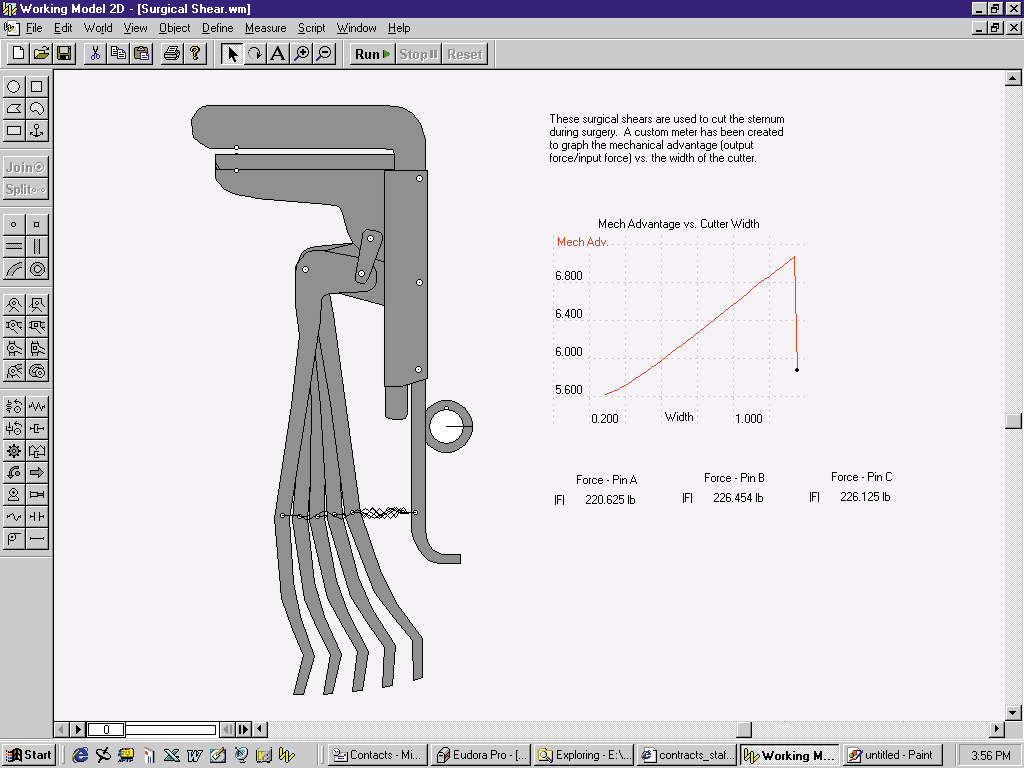Select the Zoom out magnifier tool
Image resolution: width=1024 pixels, height=768 pixels.
point(324,54)
